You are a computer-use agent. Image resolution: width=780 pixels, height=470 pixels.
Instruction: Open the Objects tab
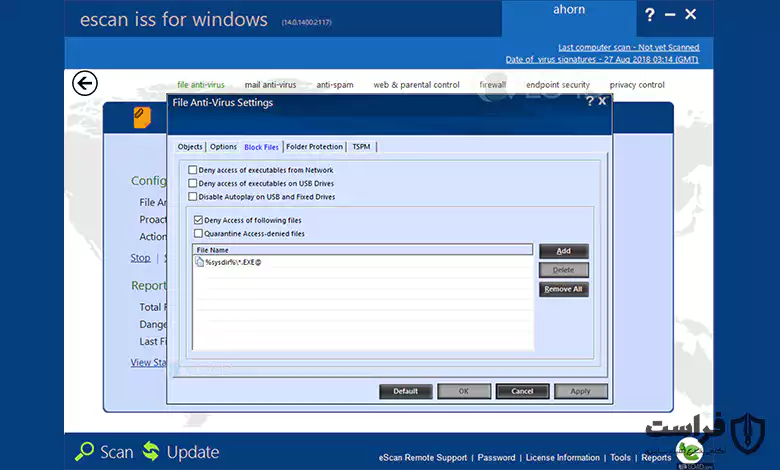[190, 147]
